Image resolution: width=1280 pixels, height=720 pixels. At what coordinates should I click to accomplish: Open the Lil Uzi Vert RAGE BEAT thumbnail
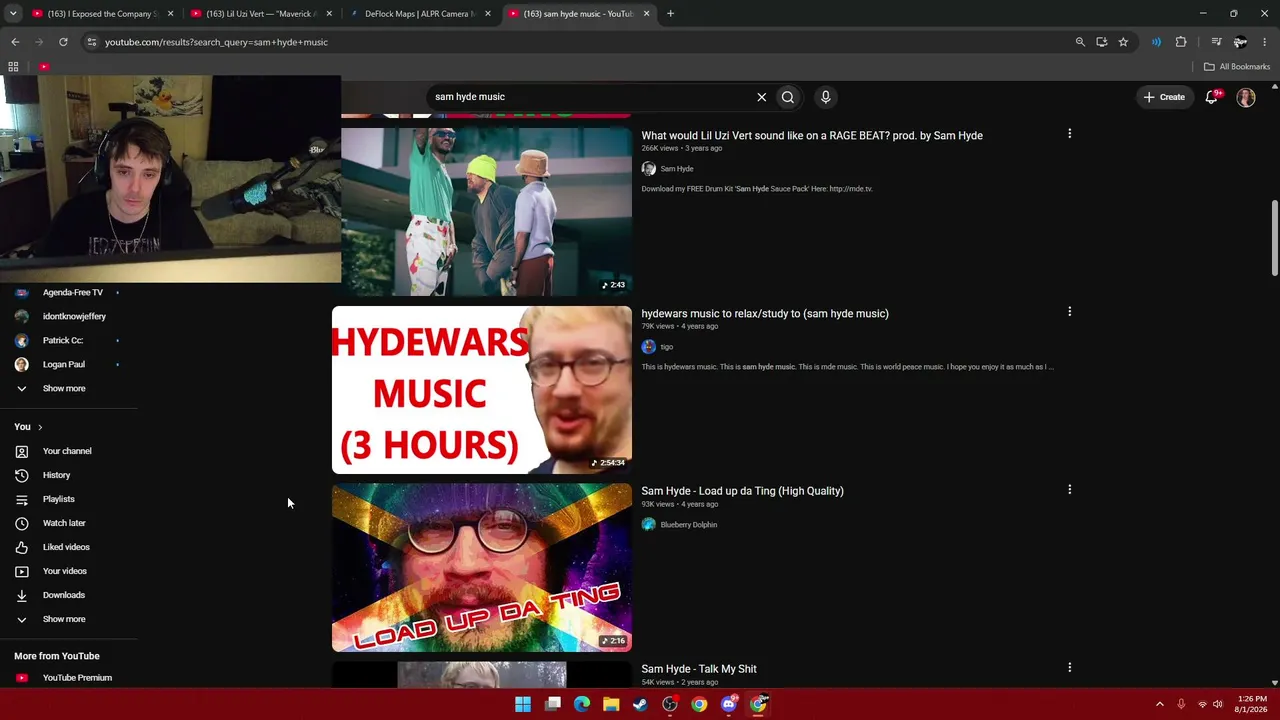pyautogui.click(x=486, y=212)
